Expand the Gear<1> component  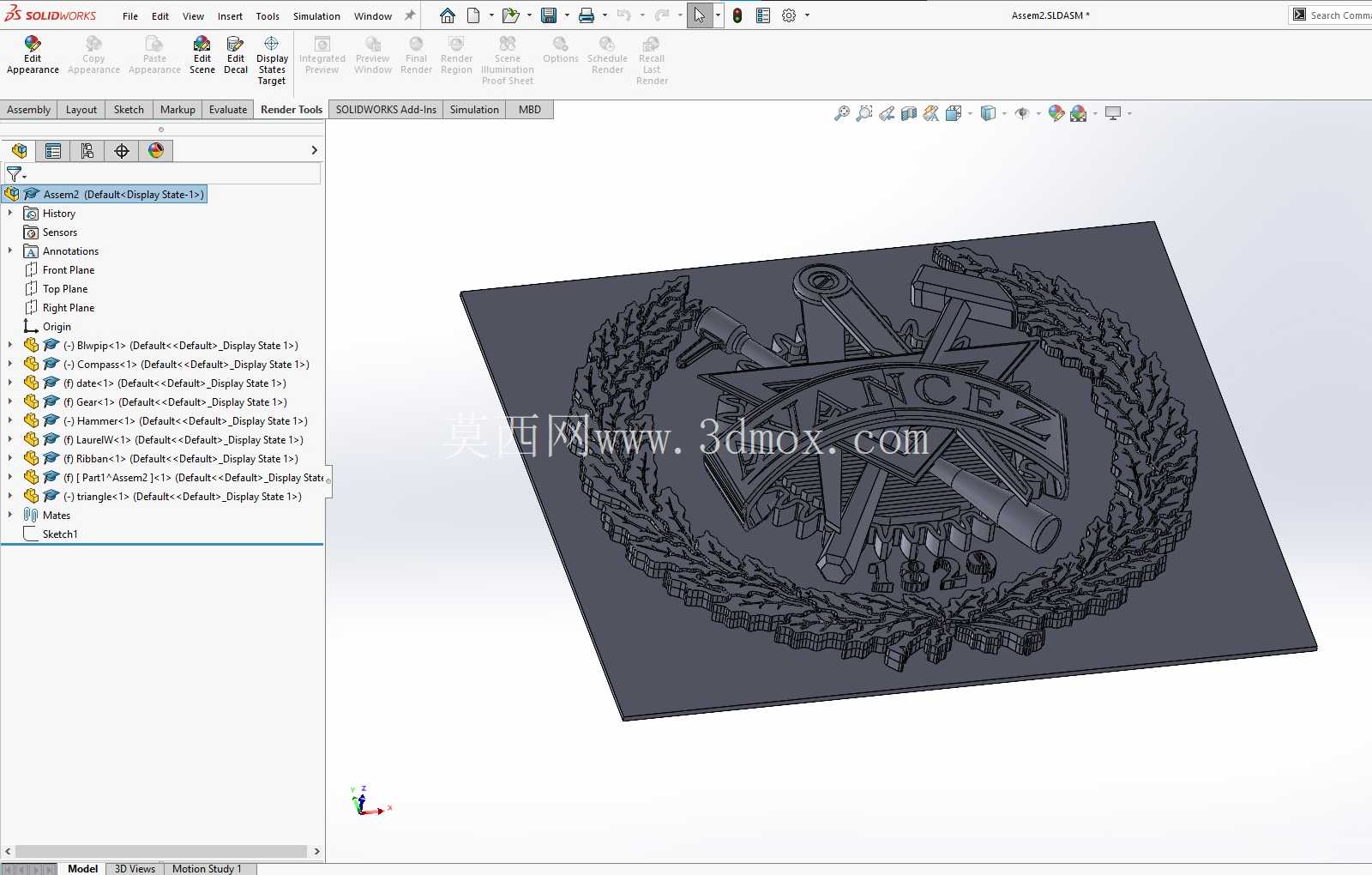[x=10, y=401]
